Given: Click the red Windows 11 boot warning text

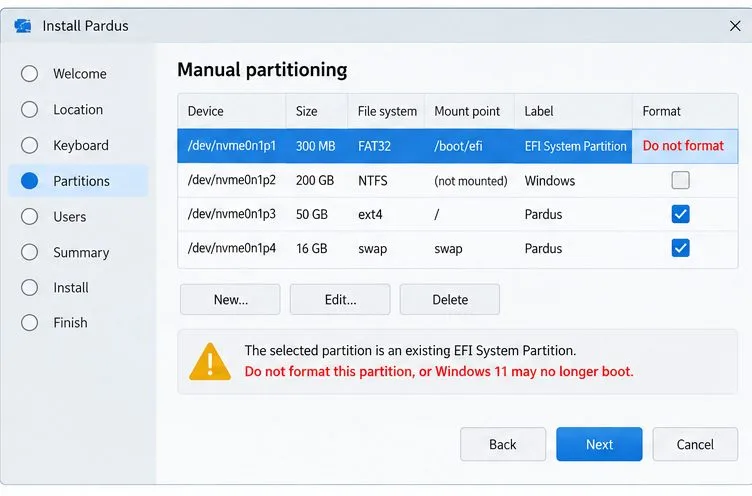Looking at the screenshot, I should pyautogui.click(x=439, y=372).
